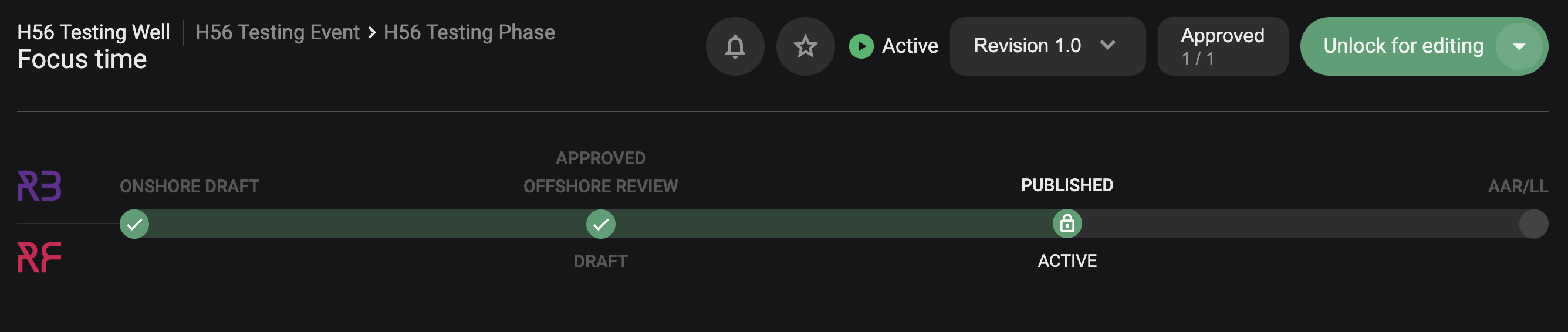Click the red RF logo

[39, 257]
